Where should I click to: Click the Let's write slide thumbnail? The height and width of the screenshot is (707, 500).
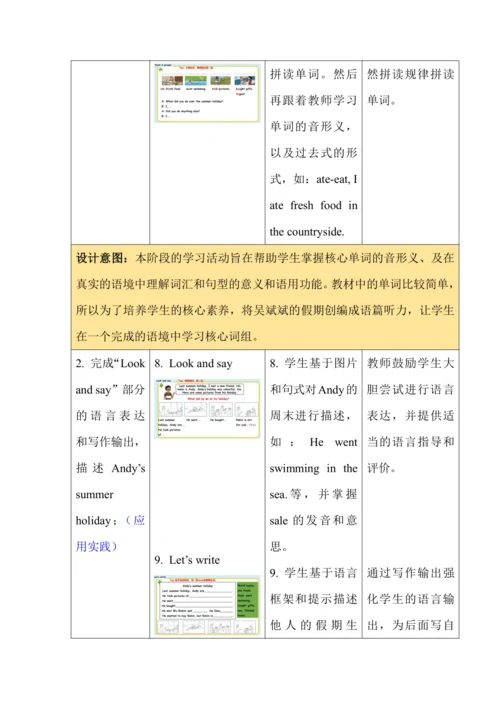[207, 606]
